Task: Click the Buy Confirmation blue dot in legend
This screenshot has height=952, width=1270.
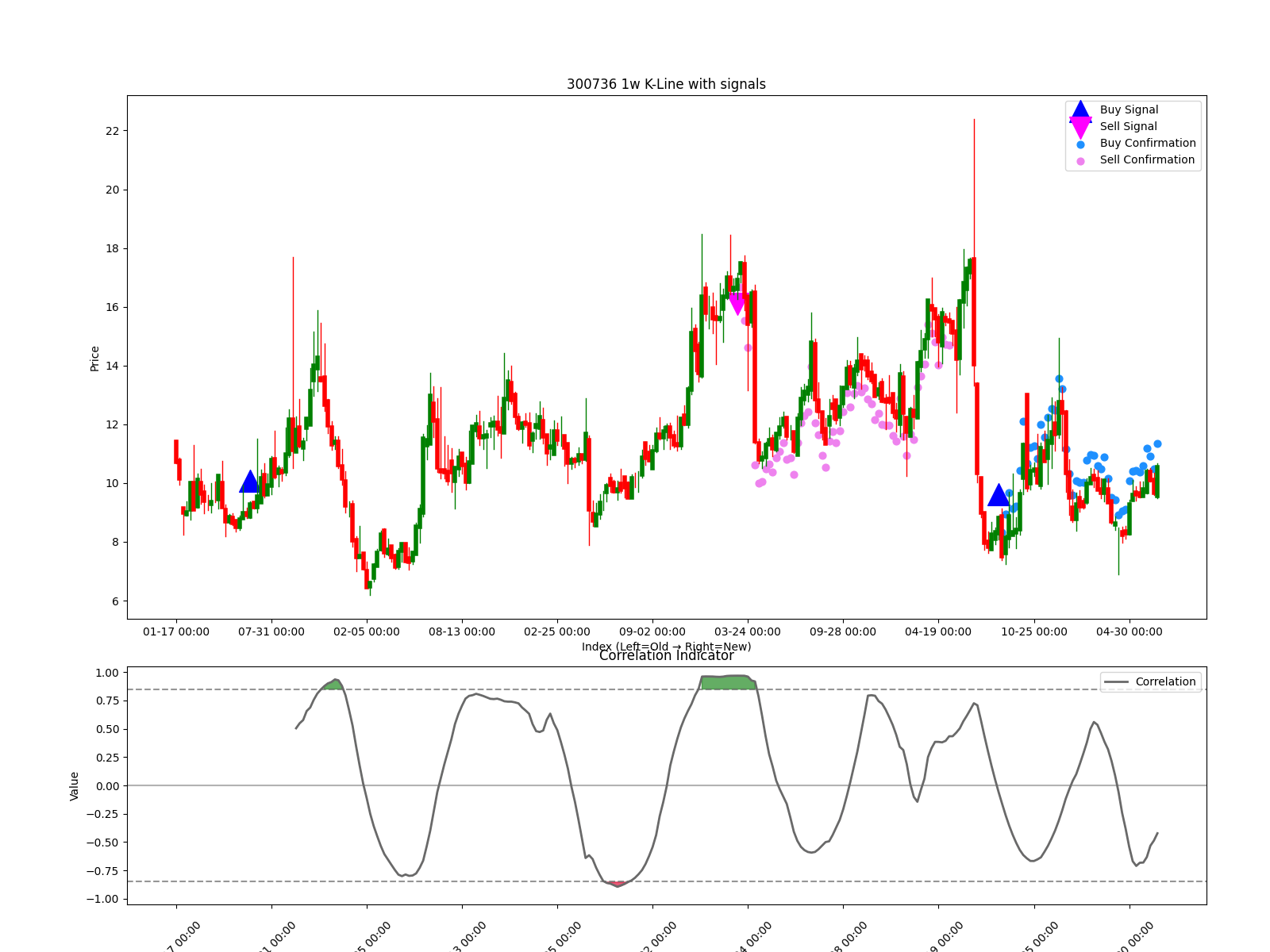Action: (x=1080, y=144)
